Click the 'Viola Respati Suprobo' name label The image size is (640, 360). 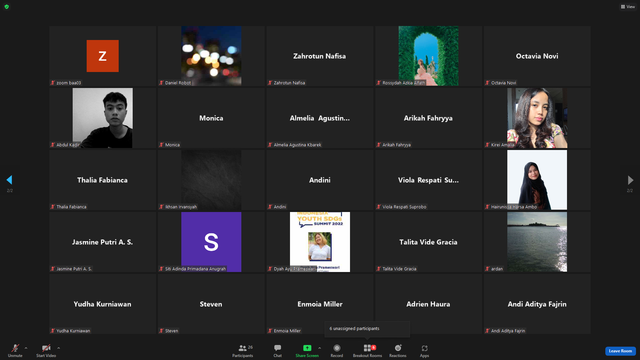point(404,207)
